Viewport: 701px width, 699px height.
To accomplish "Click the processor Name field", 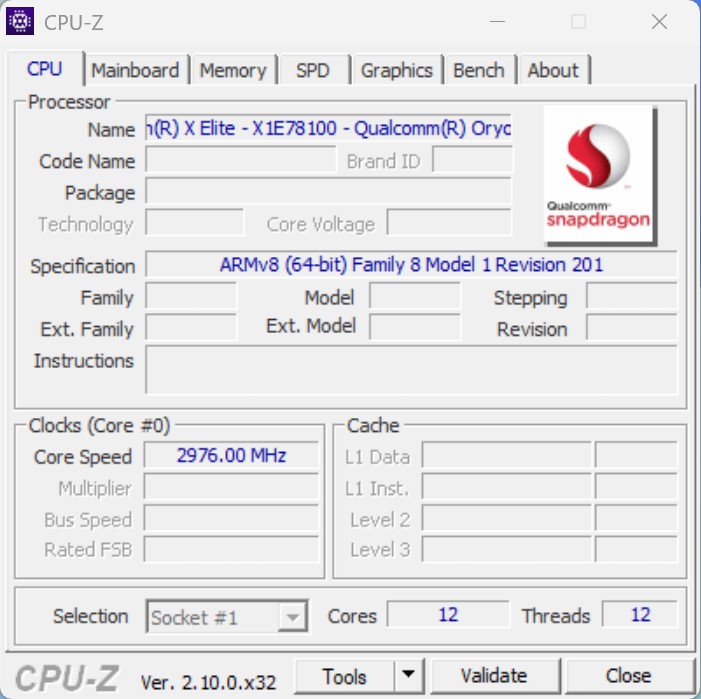I will click(329, 128).
